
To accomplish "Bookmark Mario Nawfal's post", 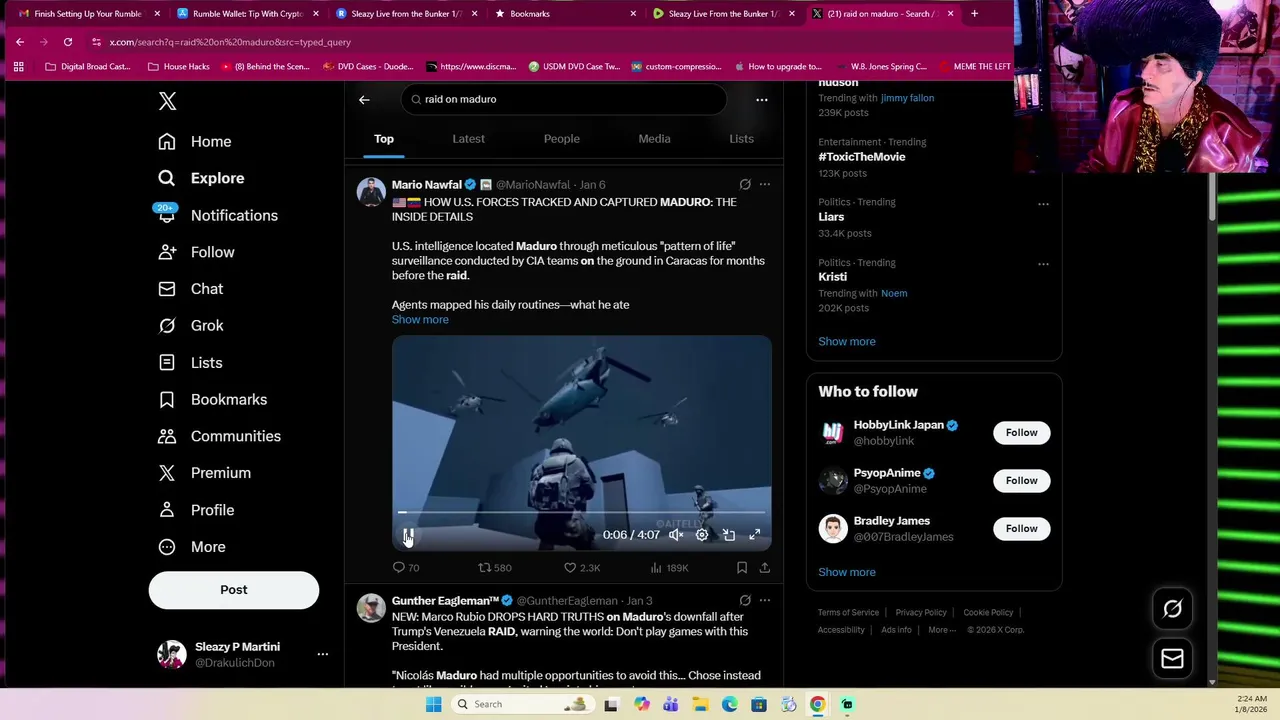I will [x=742, y=567].
